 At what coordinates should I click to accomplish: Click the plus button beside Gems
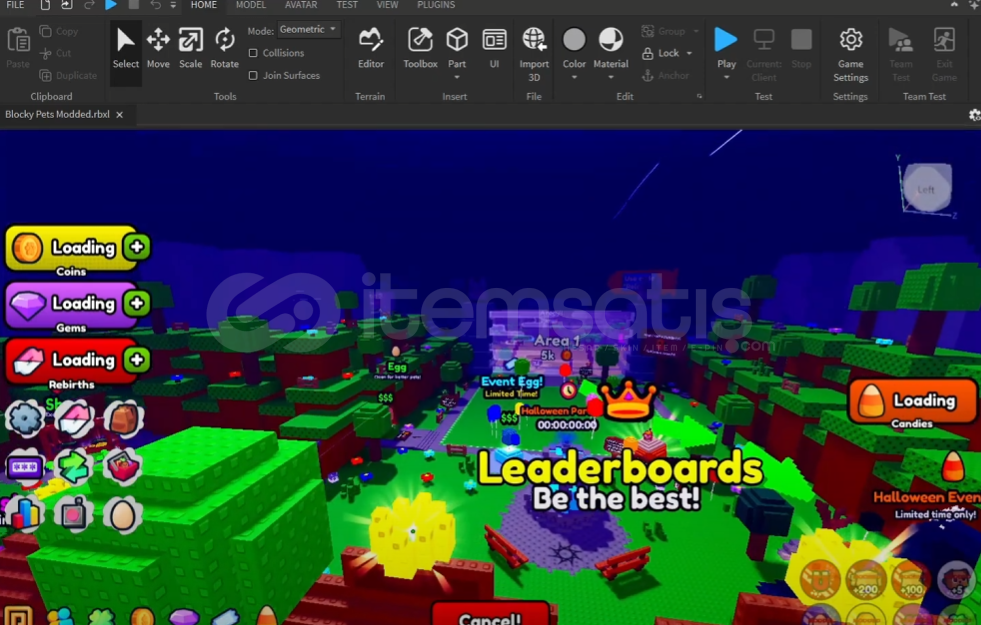coord(136,303)
